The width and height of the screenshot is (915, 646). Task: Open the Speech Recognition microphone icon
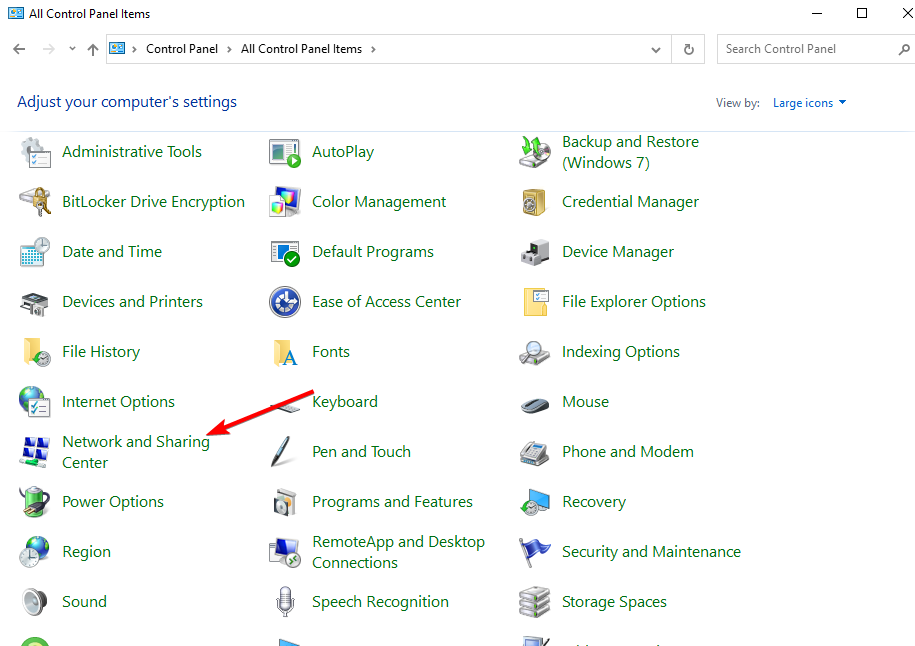285,602
